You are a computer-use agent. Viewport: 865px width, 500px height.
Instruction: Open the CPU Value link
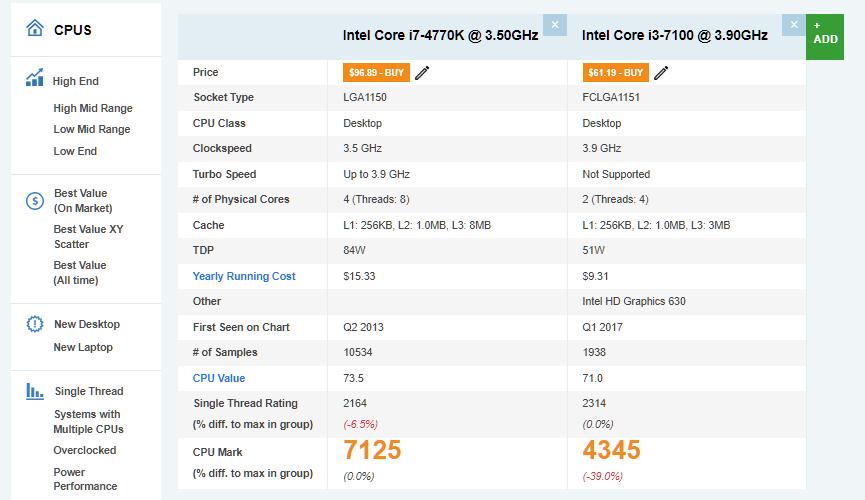219,378
